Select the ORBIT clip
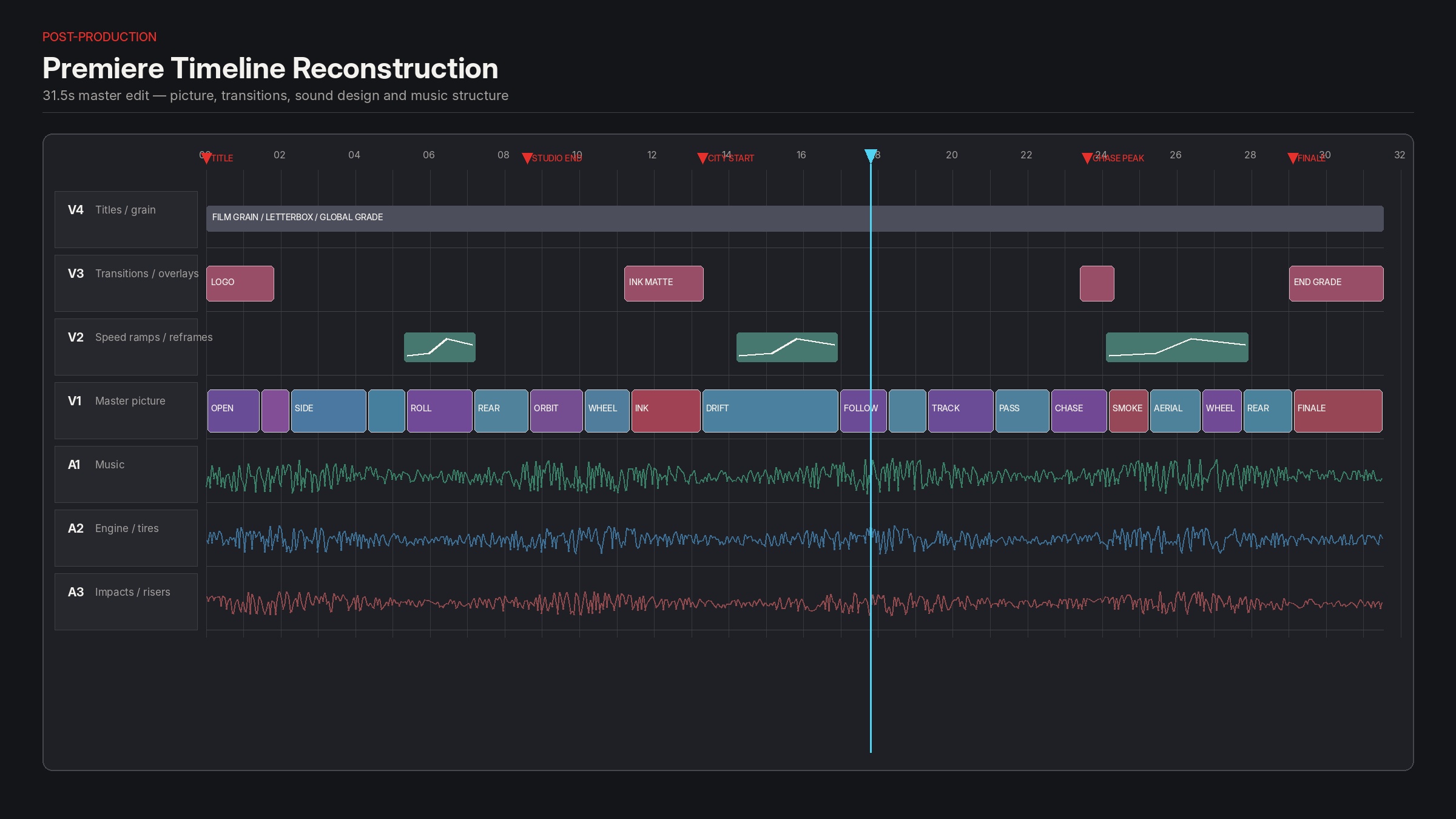The height and width of the screenshot is (819, 1456). [556, 411]
